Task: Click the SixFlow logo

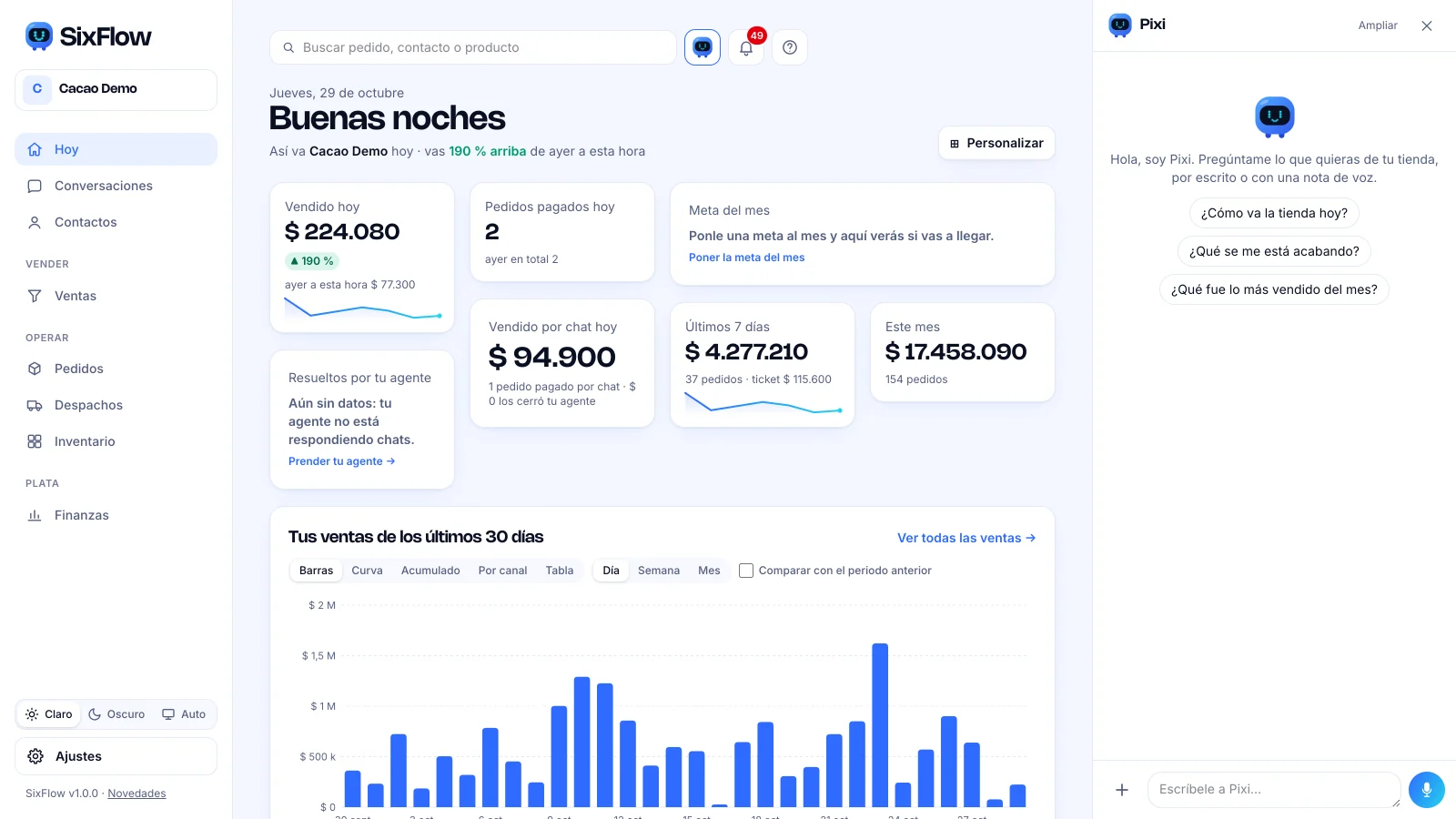Action: [x=88, y=36]
